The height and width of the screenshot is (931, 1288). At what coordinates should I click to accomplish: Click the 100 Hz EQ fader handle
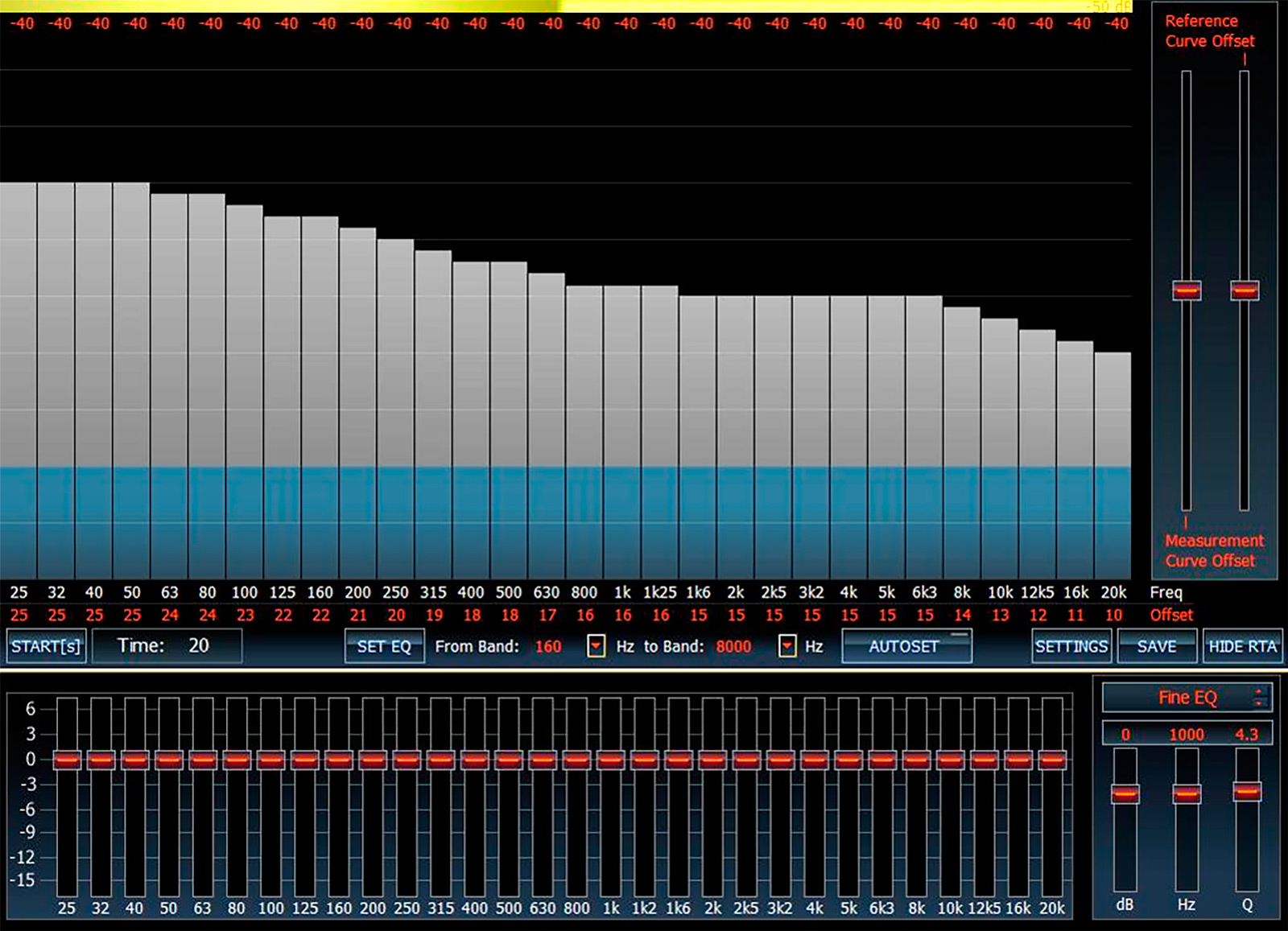pos(270,759)
